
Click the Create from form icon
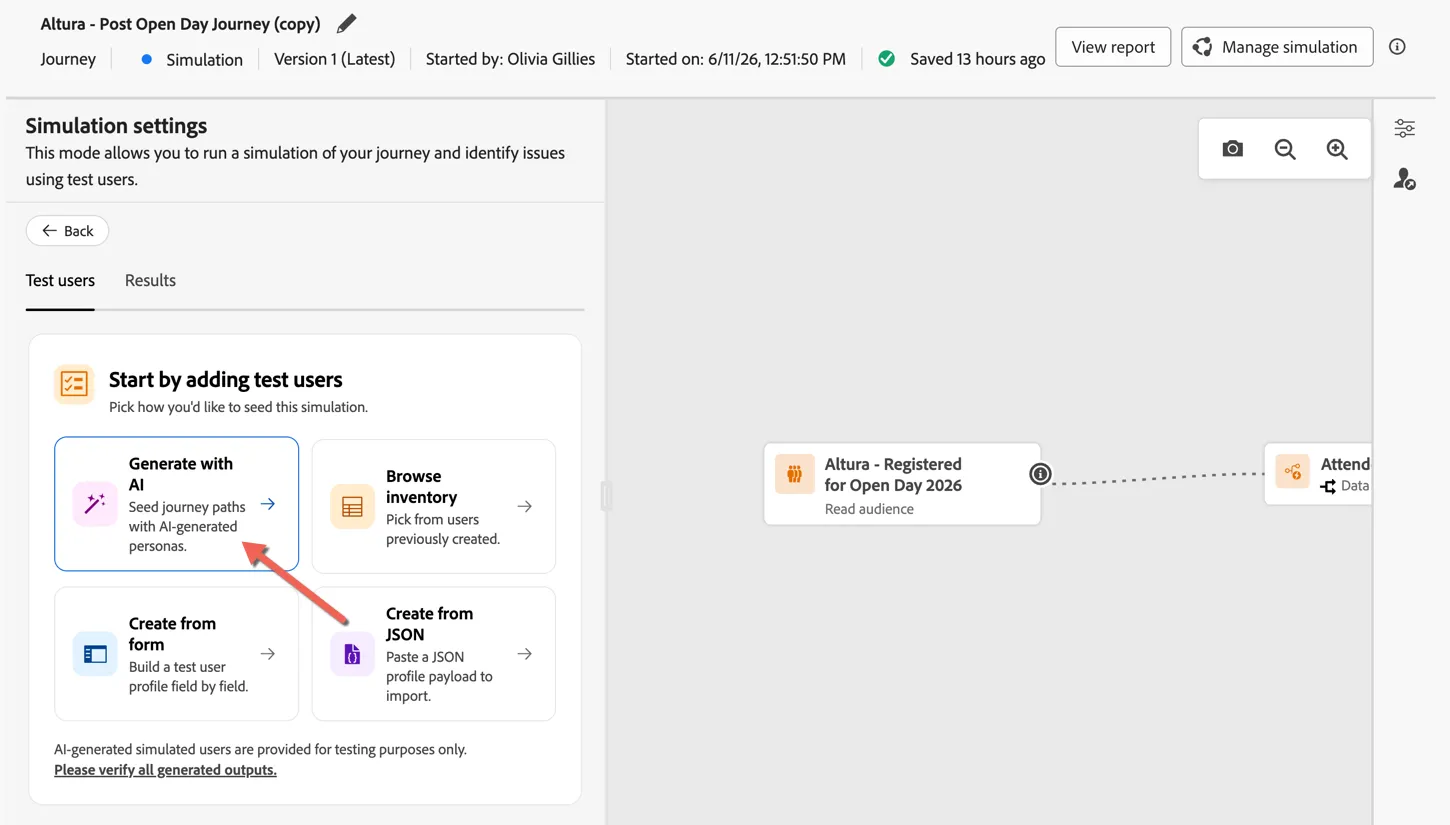point(95,654)
